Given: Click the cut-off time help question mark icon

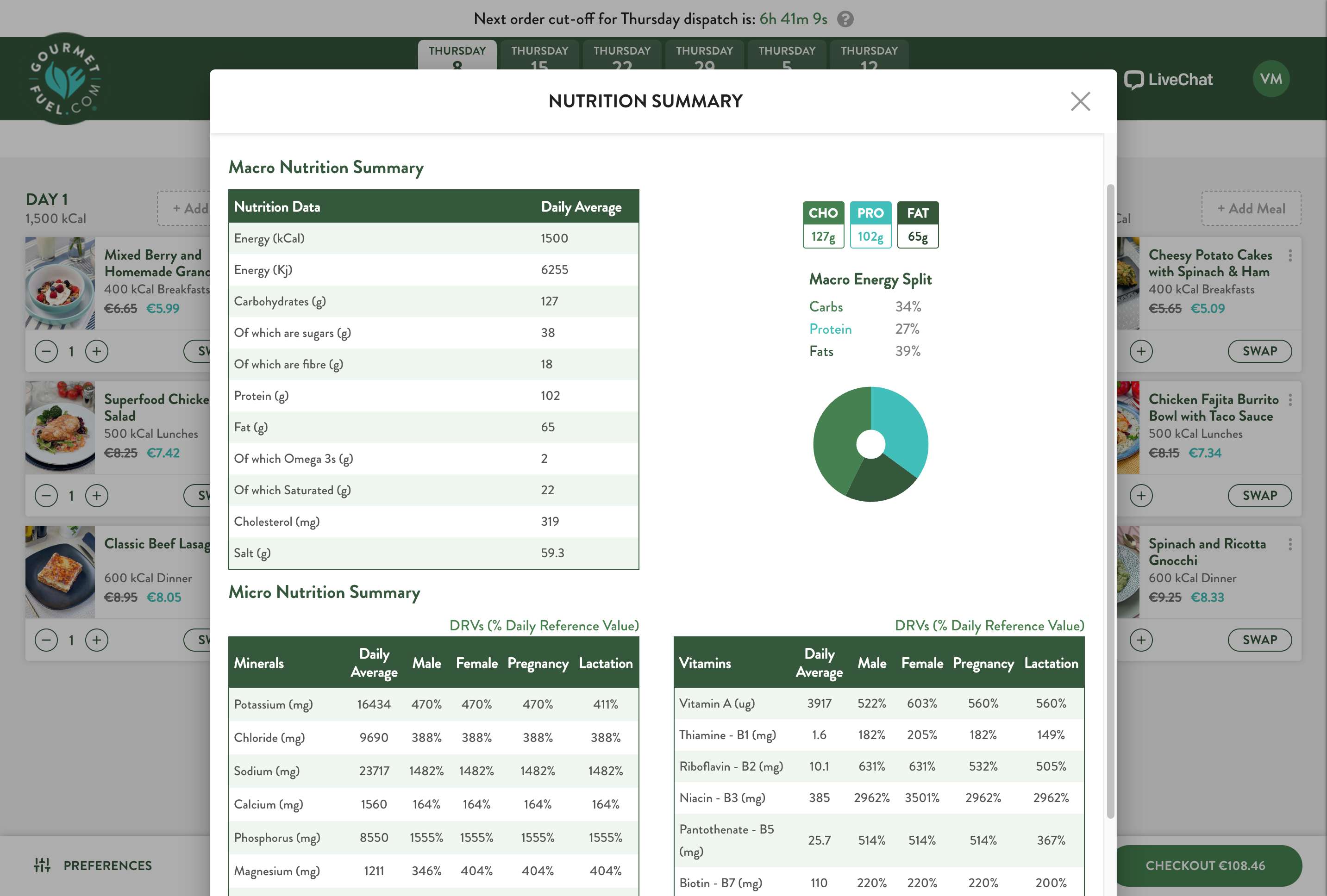Looking at the screenshot, I should [x=845, y=19].
